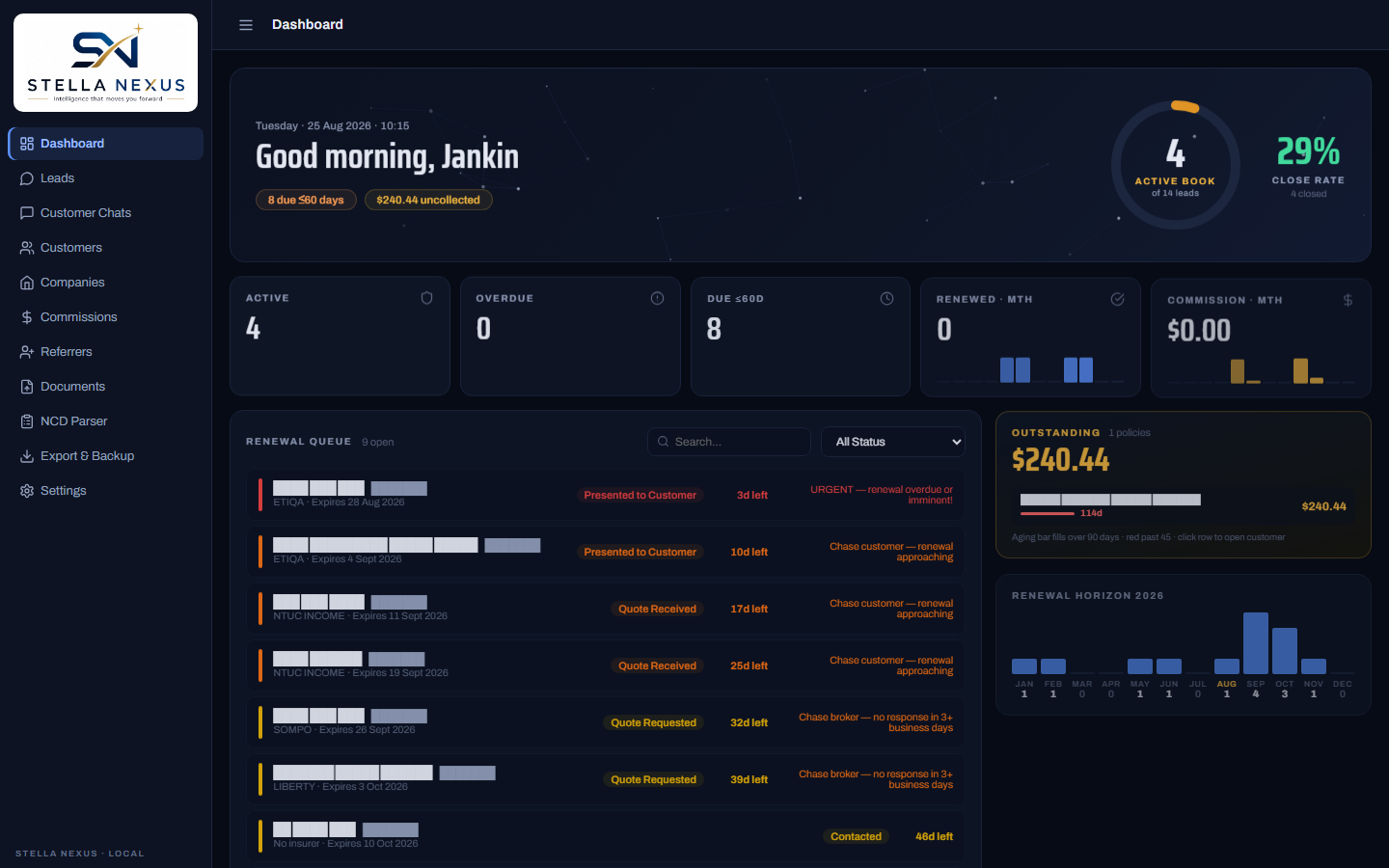Image resolution: width=1389 pixels, height=868 pixels.
Task: Open the Customers section
Action: [106, 248]
